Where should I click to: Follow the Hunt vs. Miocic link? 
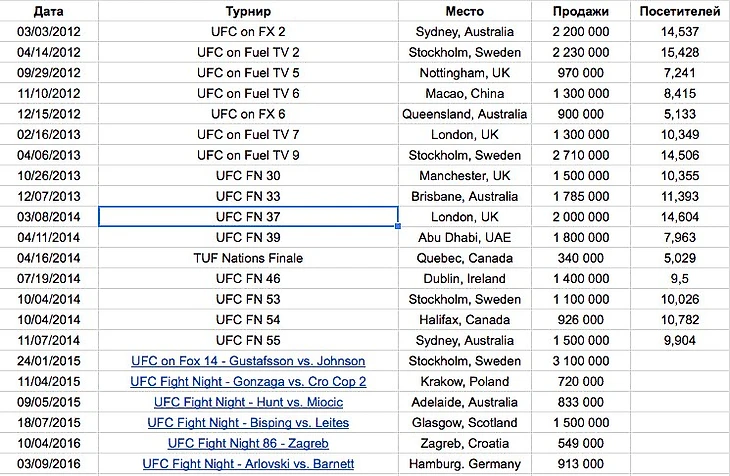[247, 402]
